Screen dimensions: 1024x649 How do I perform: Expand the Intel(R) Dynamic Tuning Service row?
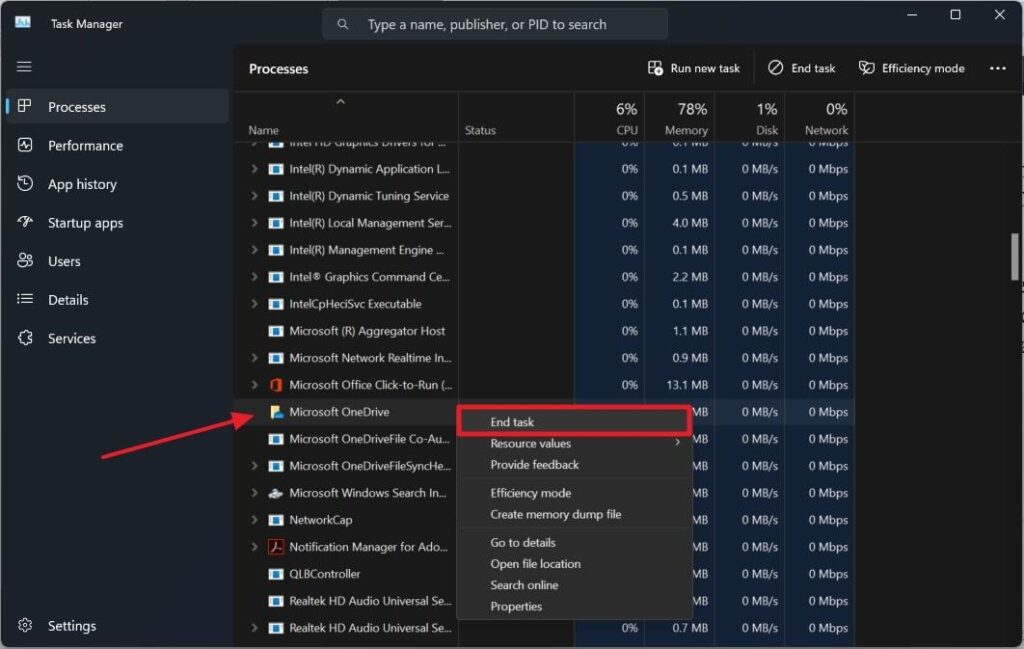[x=254, y=196]
